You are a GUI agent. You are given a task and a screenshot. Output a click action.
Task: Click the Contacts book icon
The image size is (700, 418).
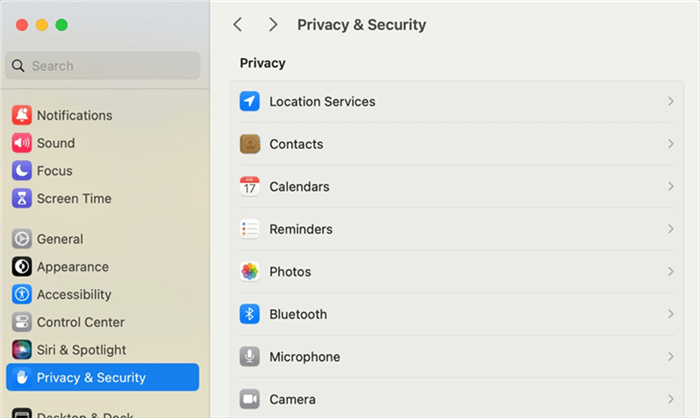click(250, 144)
